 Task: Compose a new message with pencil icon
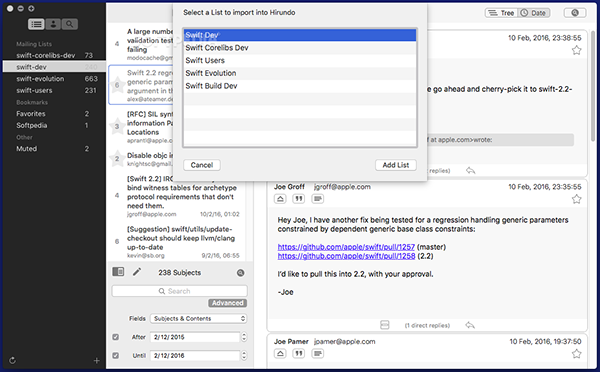[x=137, y=272]
